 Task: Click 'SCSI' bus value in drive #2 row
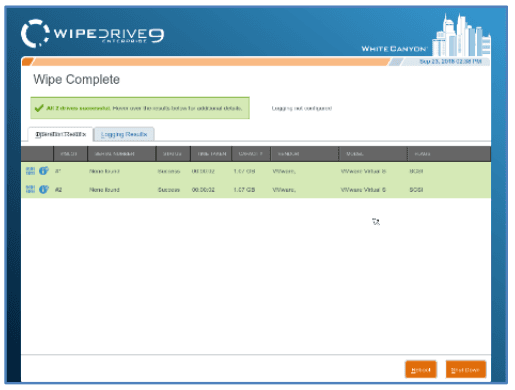pos(416,190)
